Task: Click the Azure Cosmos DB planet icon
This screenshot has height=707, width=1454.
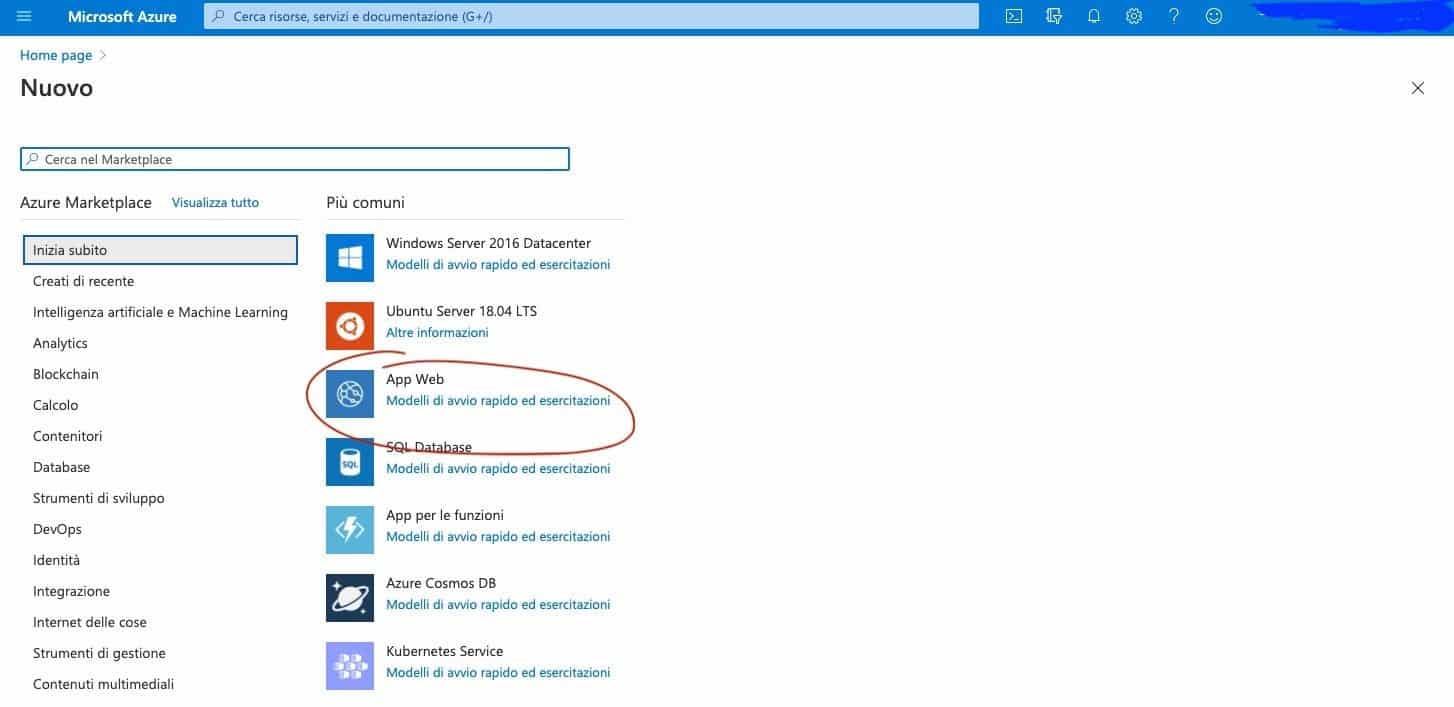Action: coord(350,598)
